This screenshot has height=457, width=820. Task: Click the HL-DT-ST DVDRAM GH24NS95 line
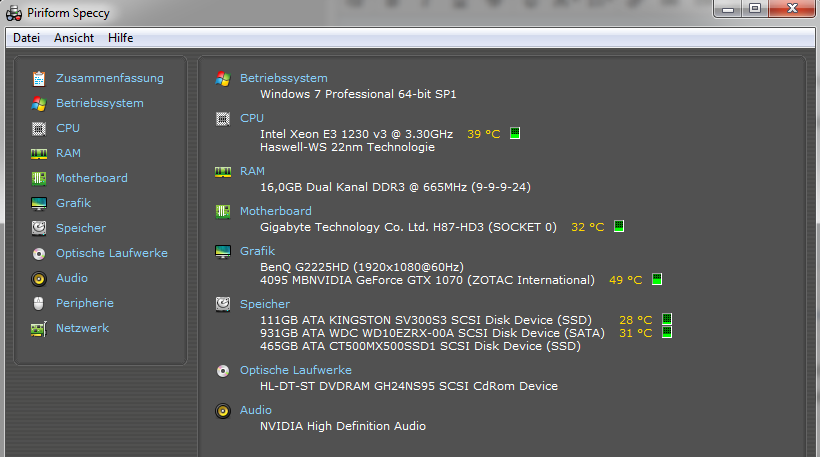pyautogui.click(x=409, y=386)
